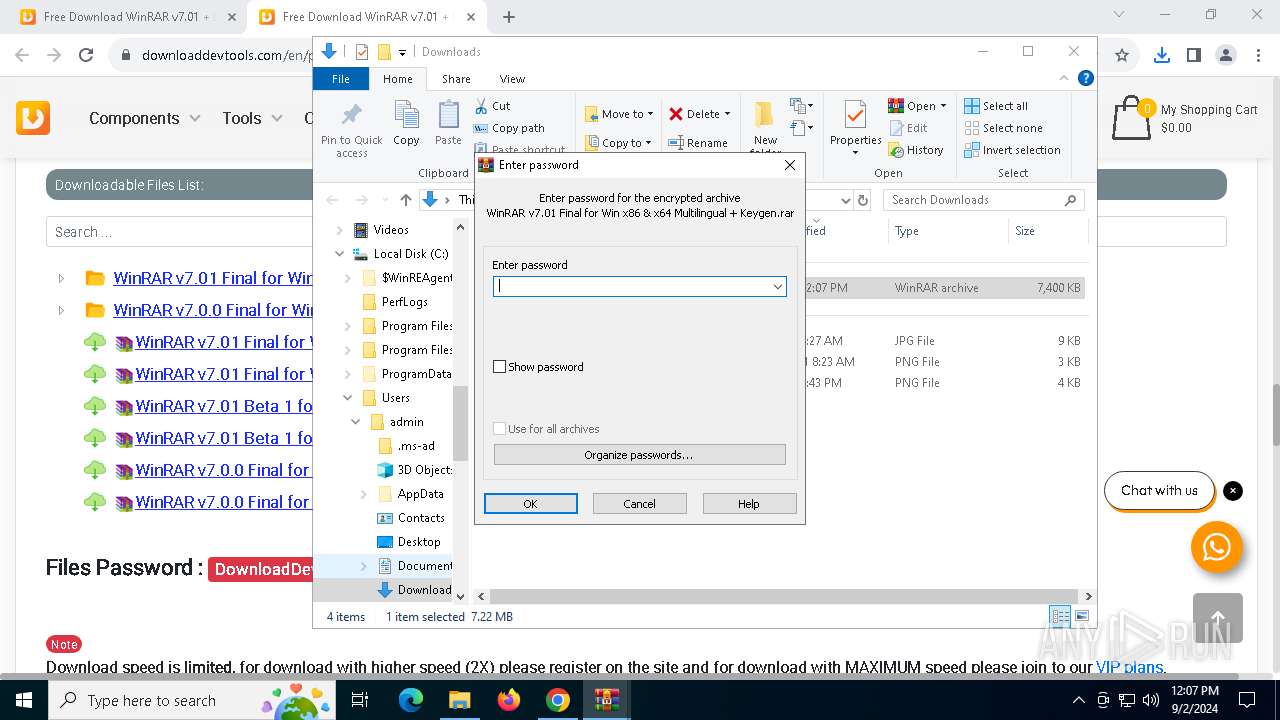Expand the Tools site menu

252,118
